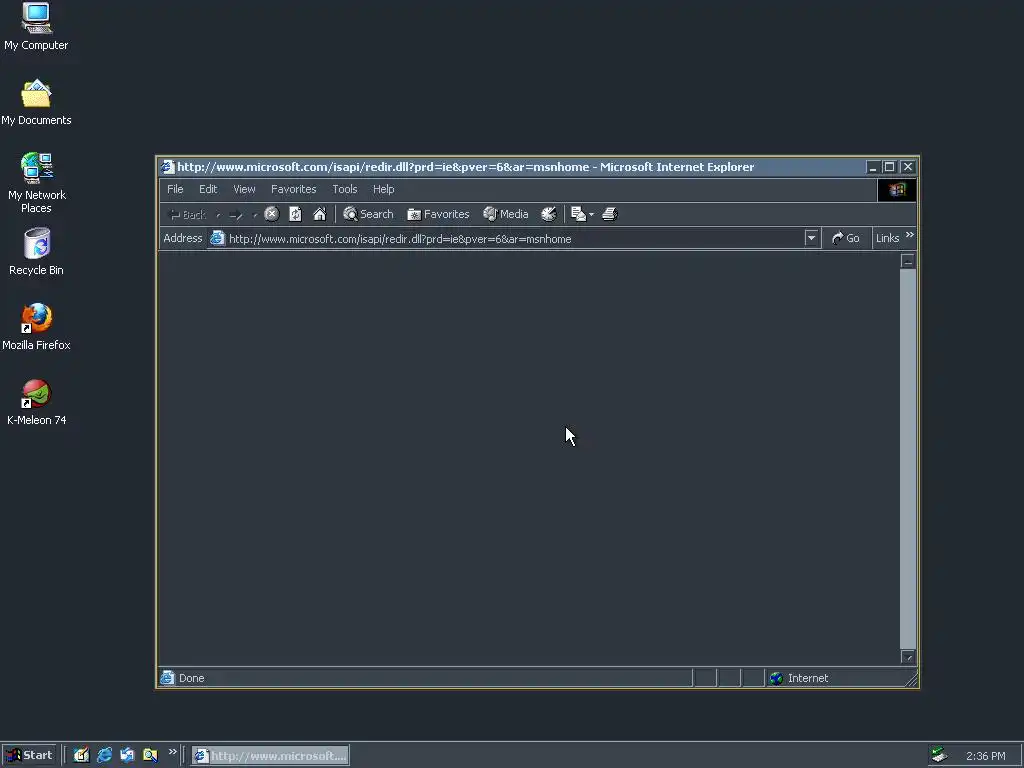
Task: Launch Outlook Express from quick launch
Action: click(127, 755)
